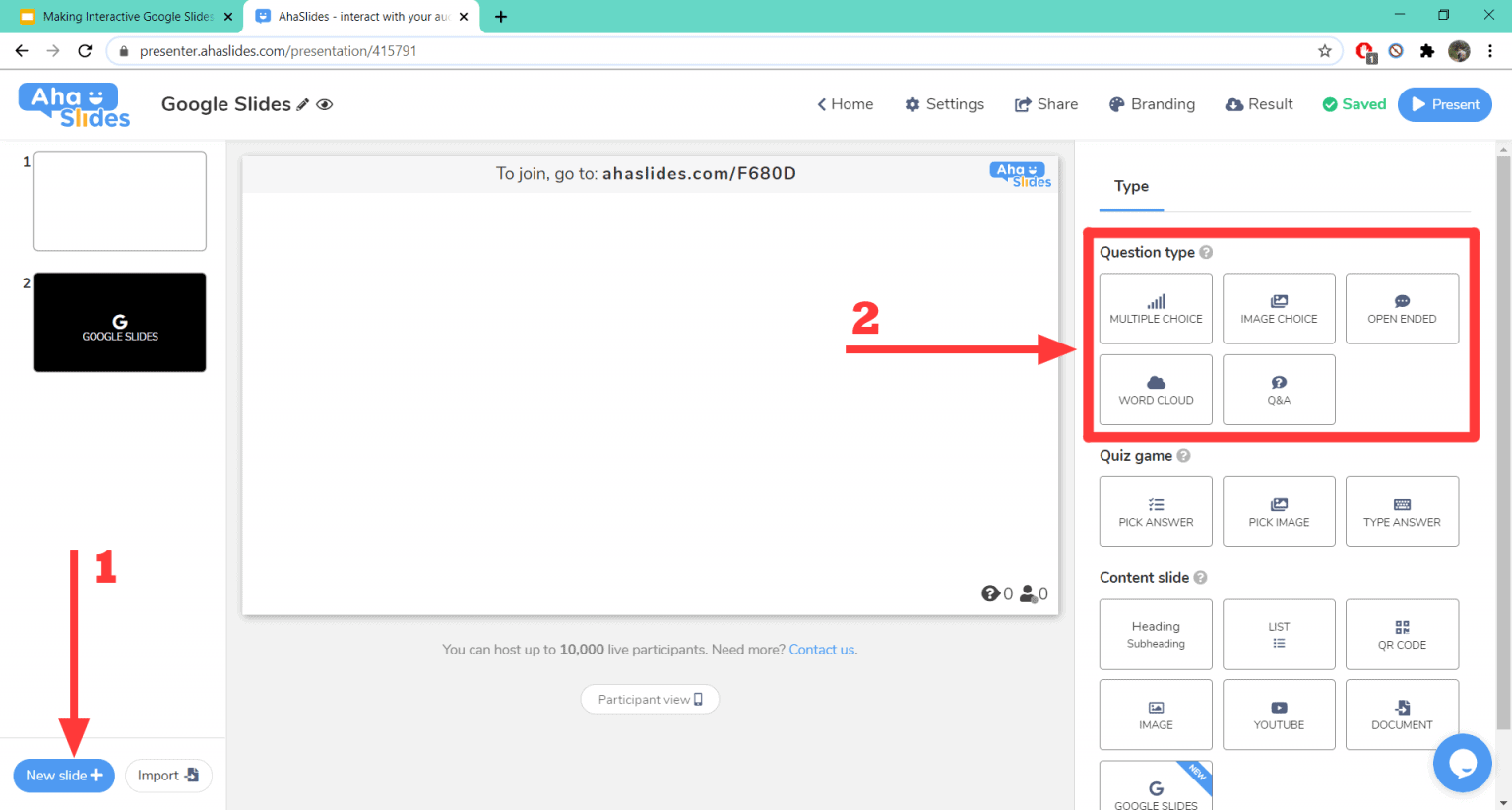
Task: Switch to Making Interactive Google Slides browser tab
Action: (x=127, y=17)
